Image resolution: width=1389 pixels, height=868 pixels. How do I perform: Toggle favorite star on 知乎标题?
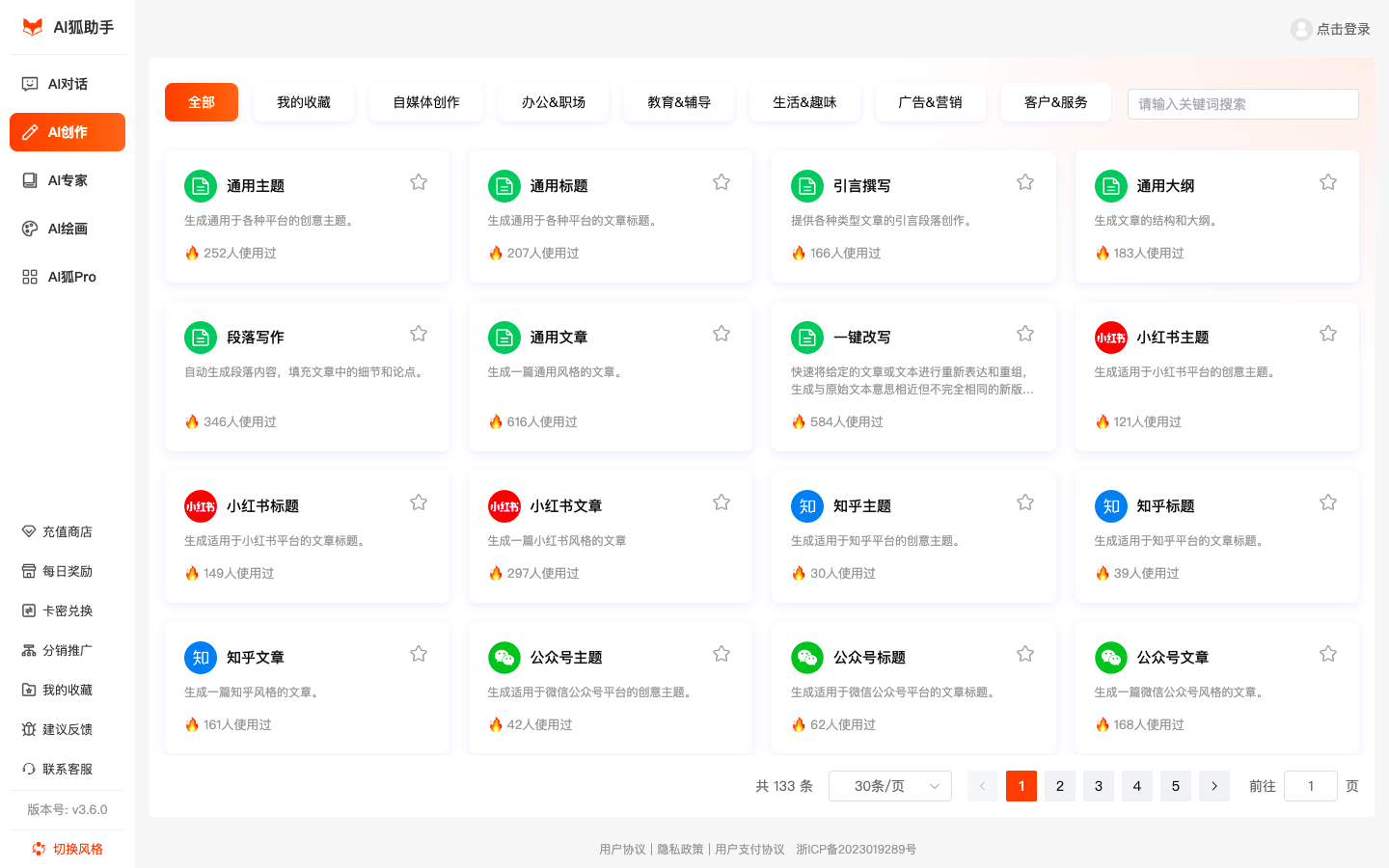point(1328,502)
